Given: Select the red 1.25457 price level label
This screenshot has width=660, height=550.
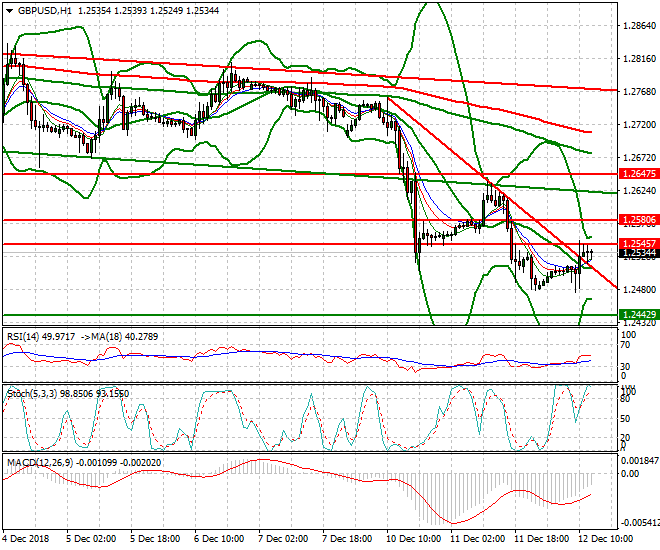Looking at the screenshot, I should click(639, 244).
